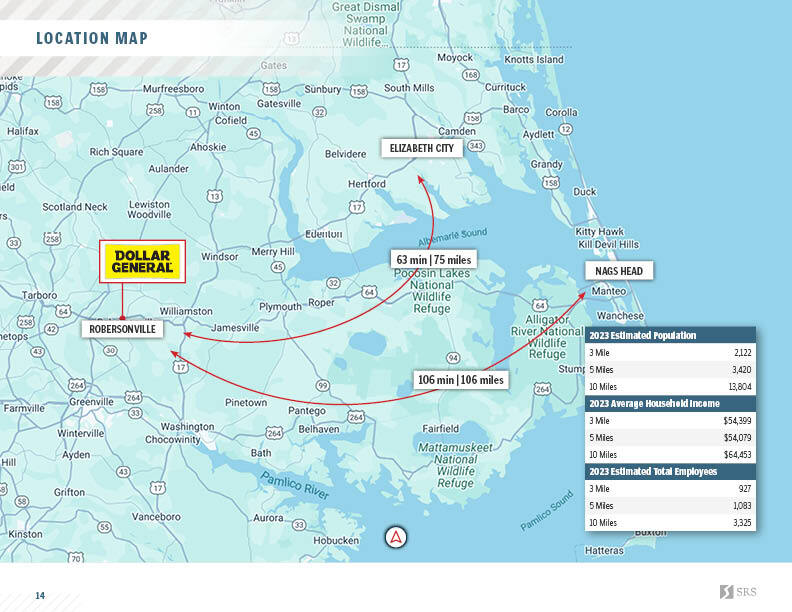Click the Route 99 highway shield
792x612 pixels.
tap(322, 385)
